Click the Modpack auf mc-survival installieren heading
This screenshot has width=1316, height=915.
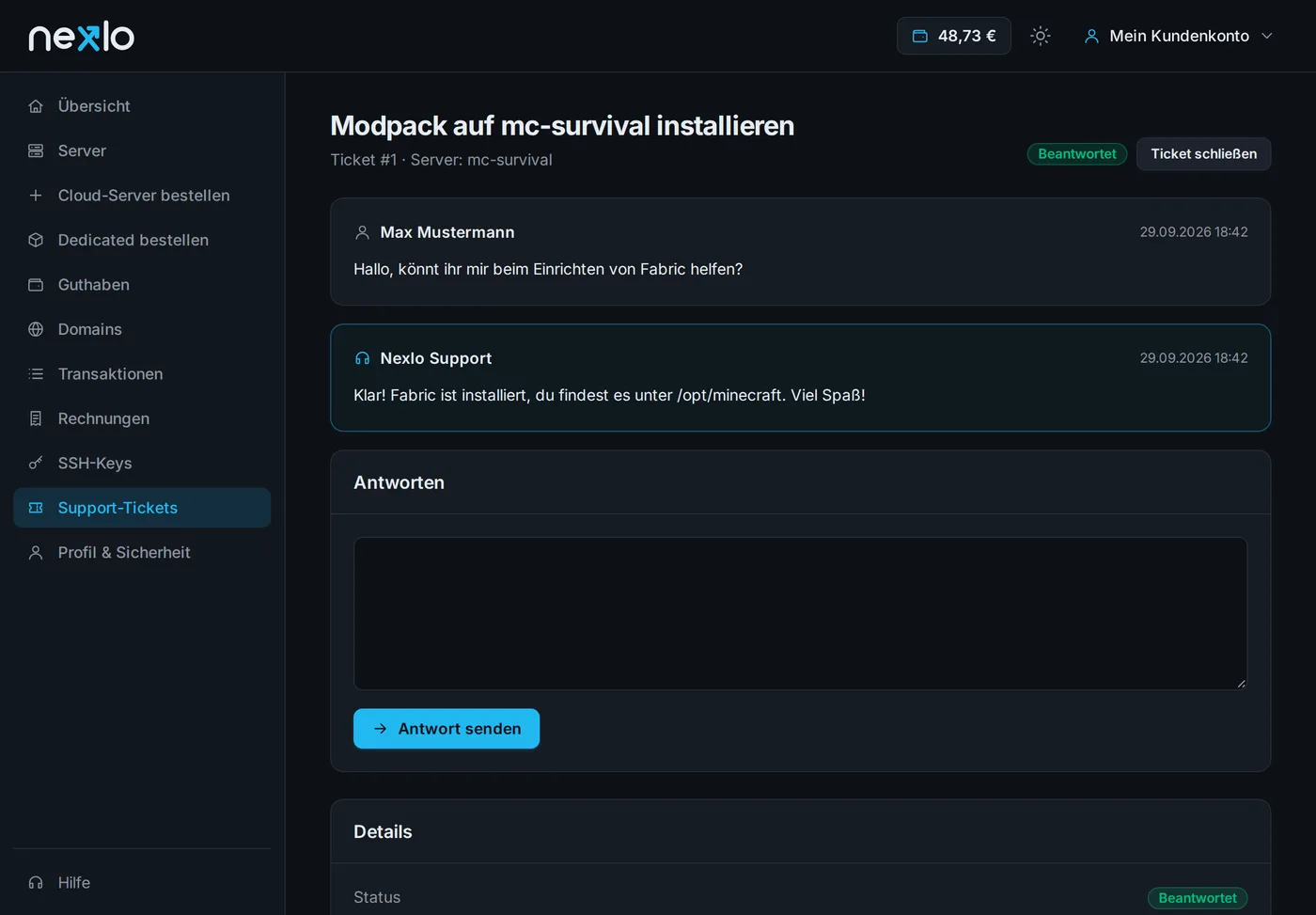(x=562, y=125)
